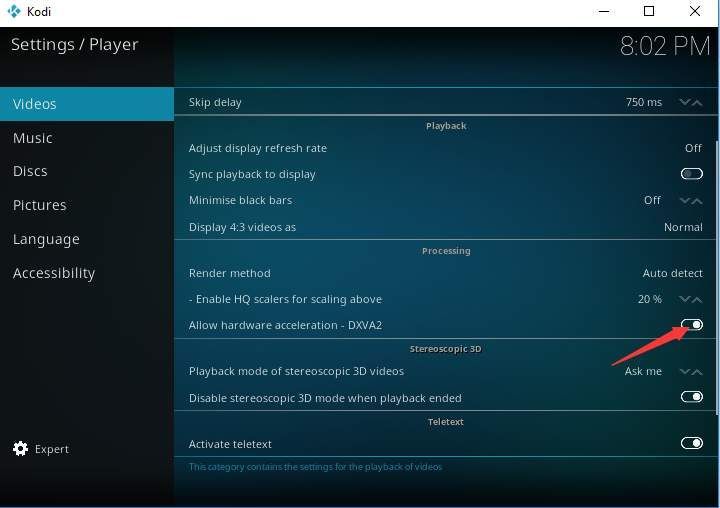Maximize the Kodi window
The width and height of the screenshot is (720, 508).
[649, 11]
